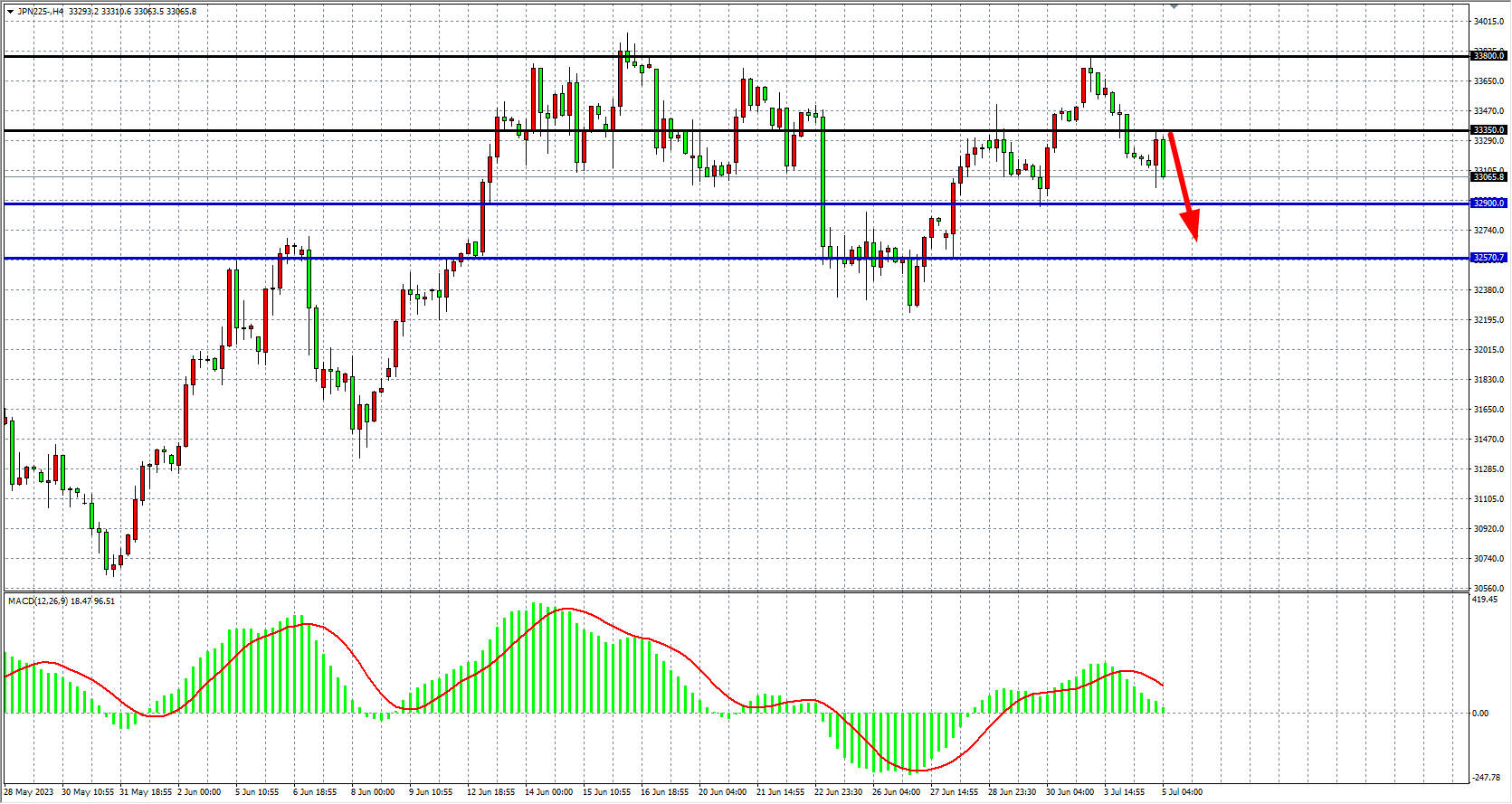Click the current price tag 33065.8

point(1488,177)
